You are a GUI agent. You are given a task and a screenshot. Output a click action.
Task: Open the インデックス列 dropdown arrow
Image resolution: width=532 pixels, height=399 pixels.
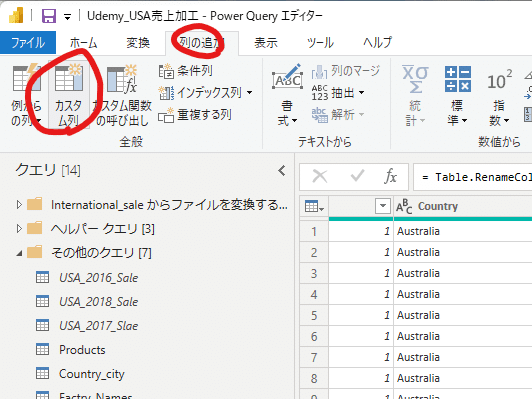click(249, 93)
